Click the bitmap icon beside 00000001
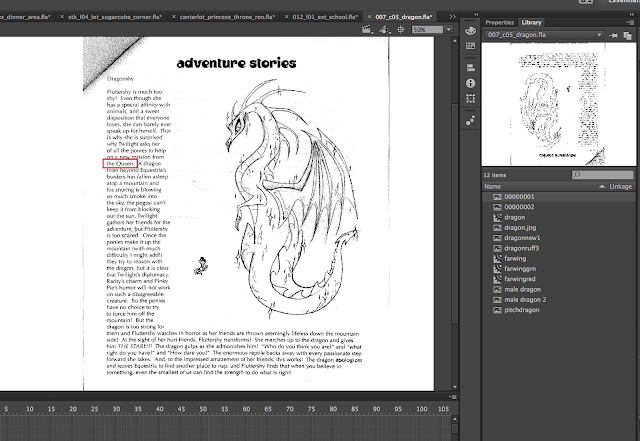 [497, 197]
